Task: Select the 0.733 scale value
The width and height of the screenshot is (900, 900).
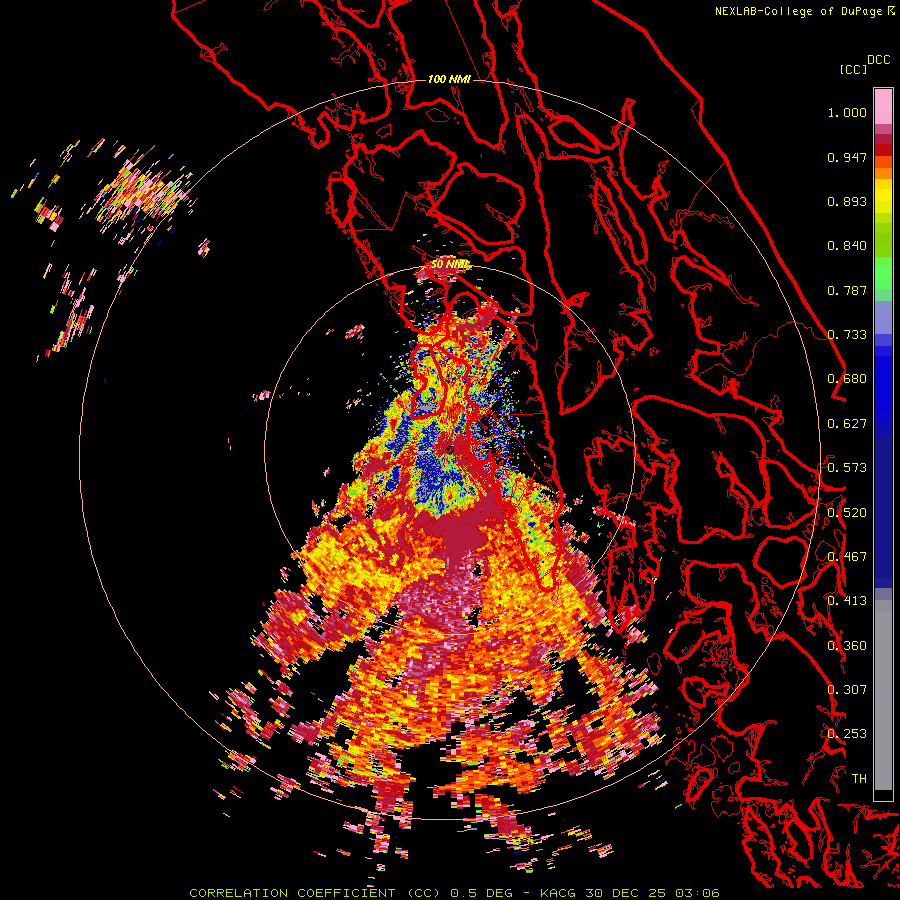Action: tap(847, 335)
